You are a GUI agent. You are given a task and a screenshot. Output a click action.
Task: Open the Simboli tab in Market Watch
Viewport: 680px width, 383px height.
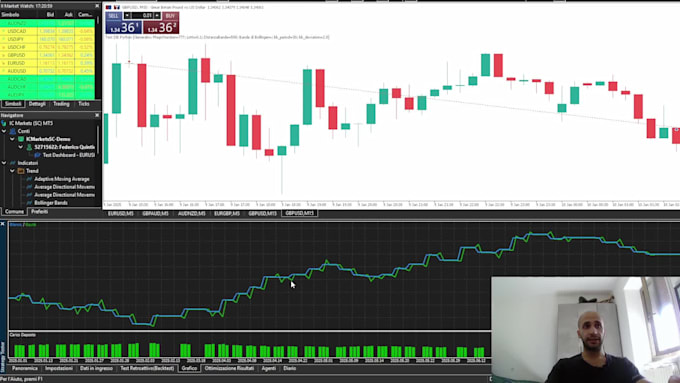[x=13, y=104]
